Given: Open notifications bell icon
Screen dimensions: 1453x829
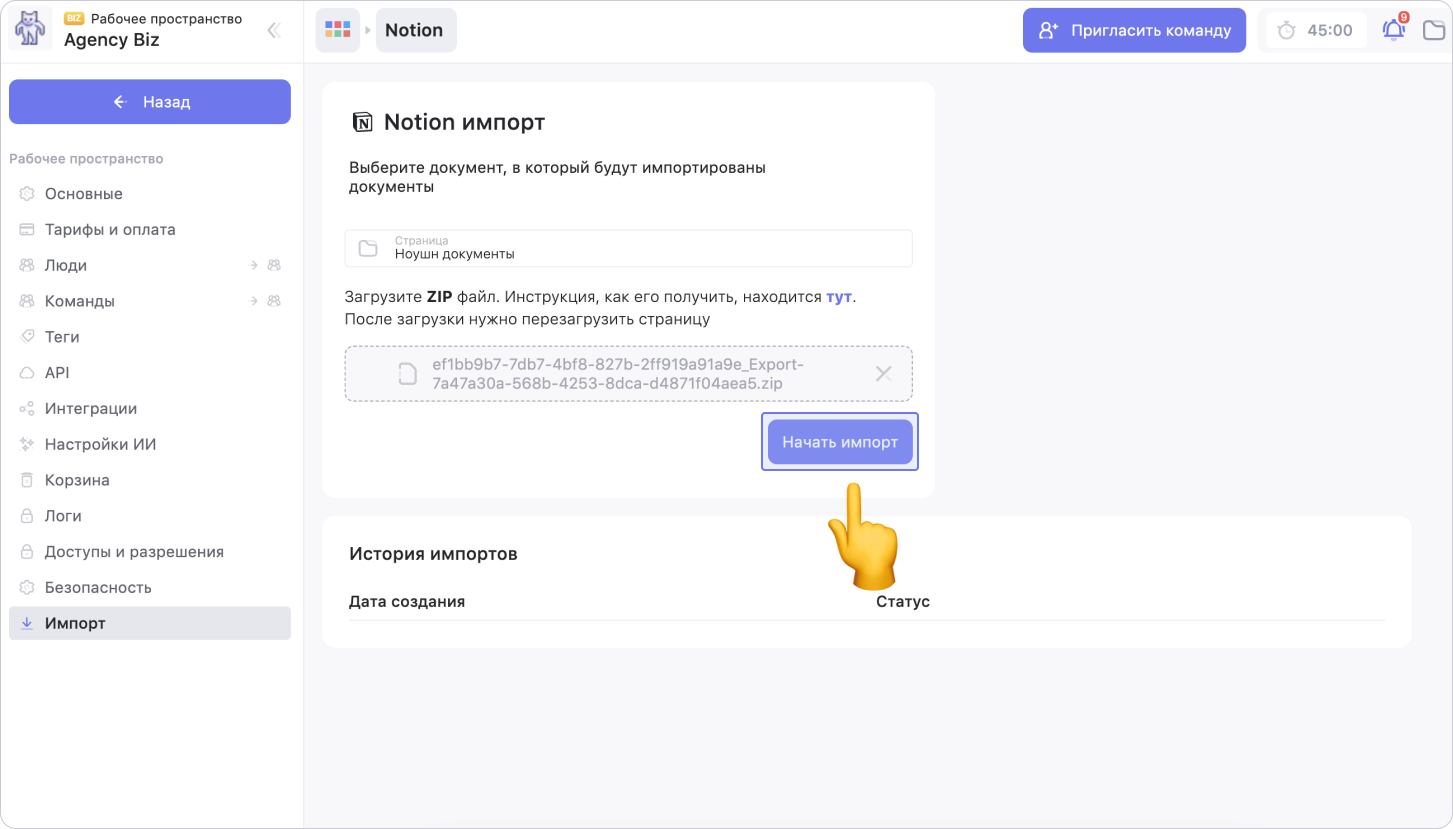Looking at the screenshot, I should tap(1393, 30).
